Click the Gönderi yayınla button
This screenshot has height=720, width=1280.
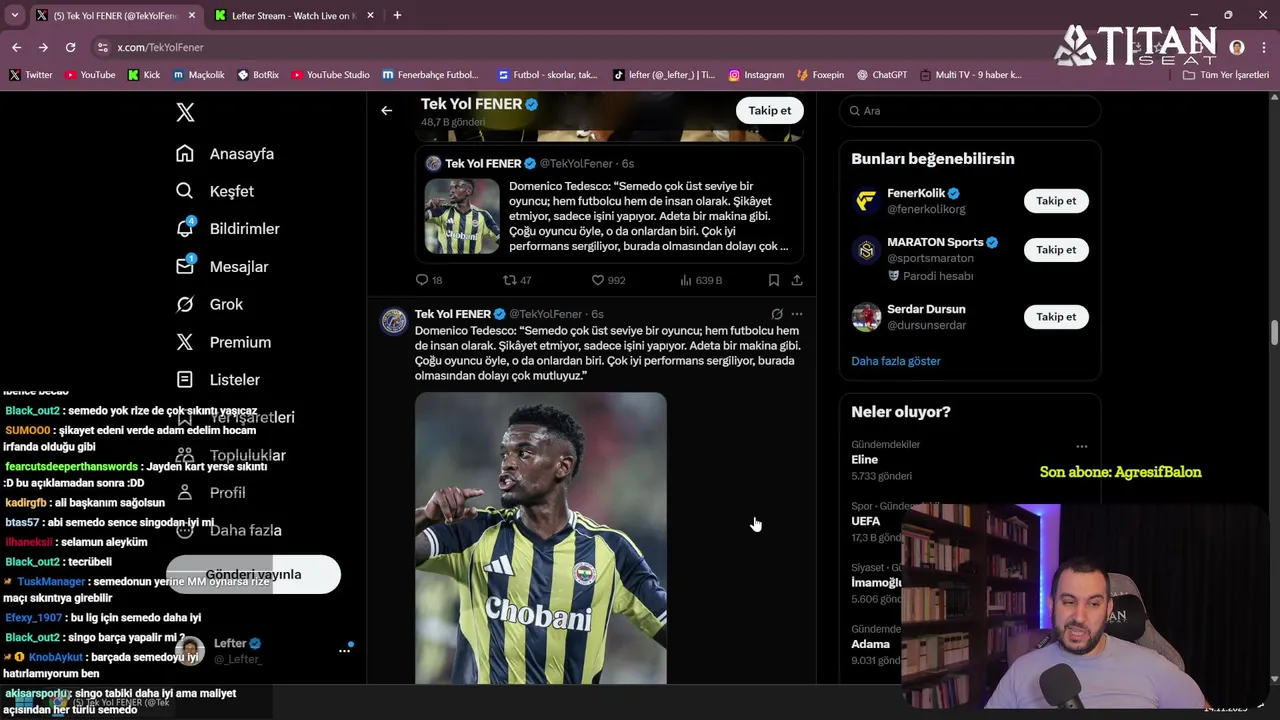(253, 575)
